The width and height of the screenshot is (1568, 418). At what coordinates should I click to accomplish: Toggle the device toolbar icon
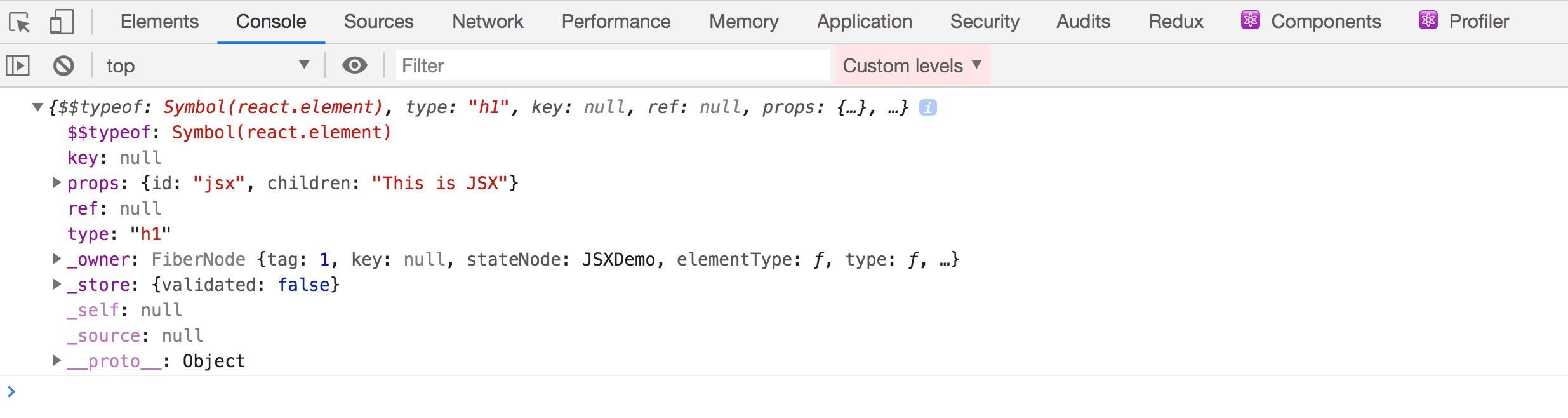tap(62, 22)
